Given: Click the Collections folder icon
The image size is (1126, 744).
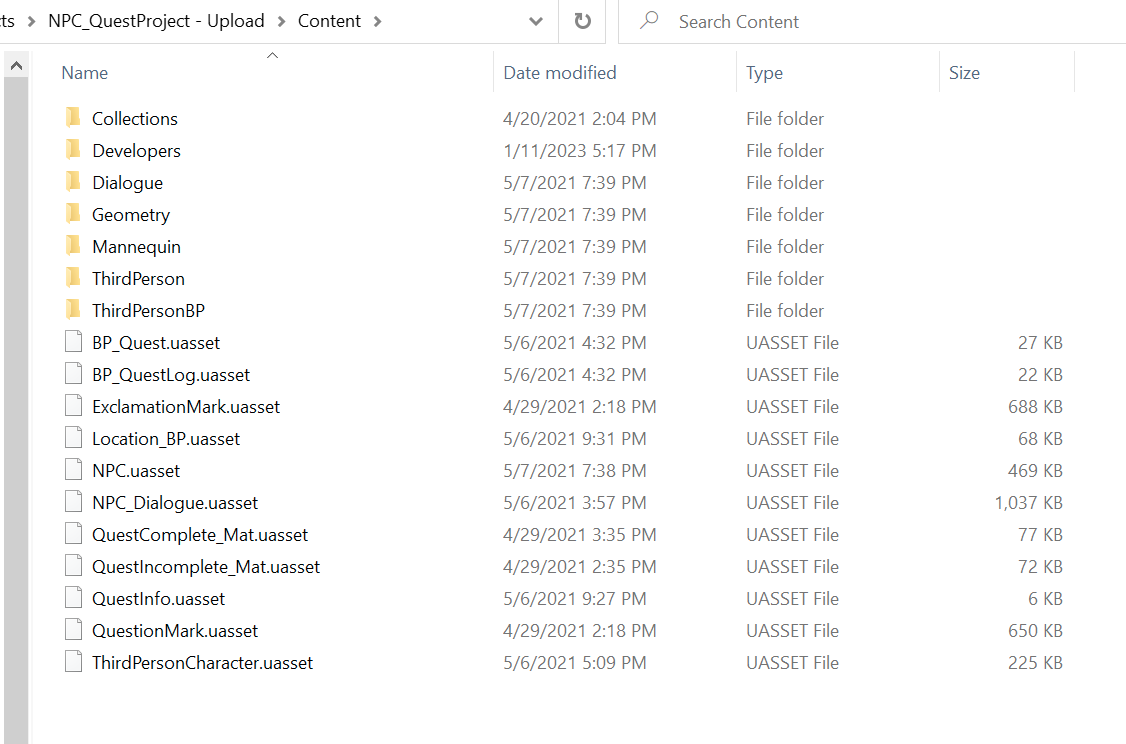Looking at the screenshot, I should (x=72, y=118).
